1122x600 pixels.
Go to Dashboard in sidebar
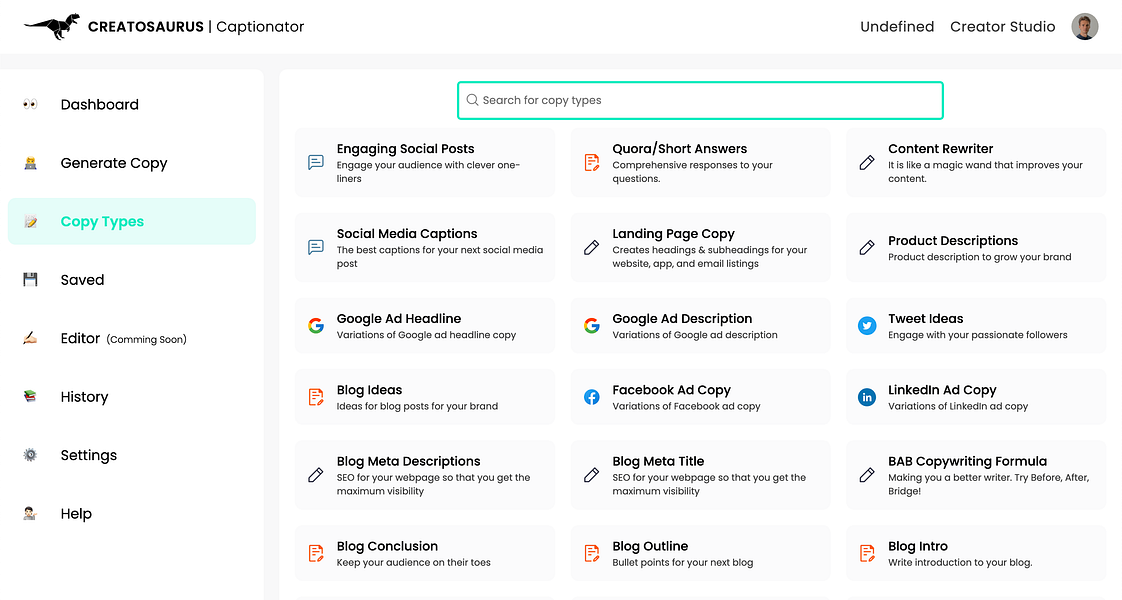(132, 104)
